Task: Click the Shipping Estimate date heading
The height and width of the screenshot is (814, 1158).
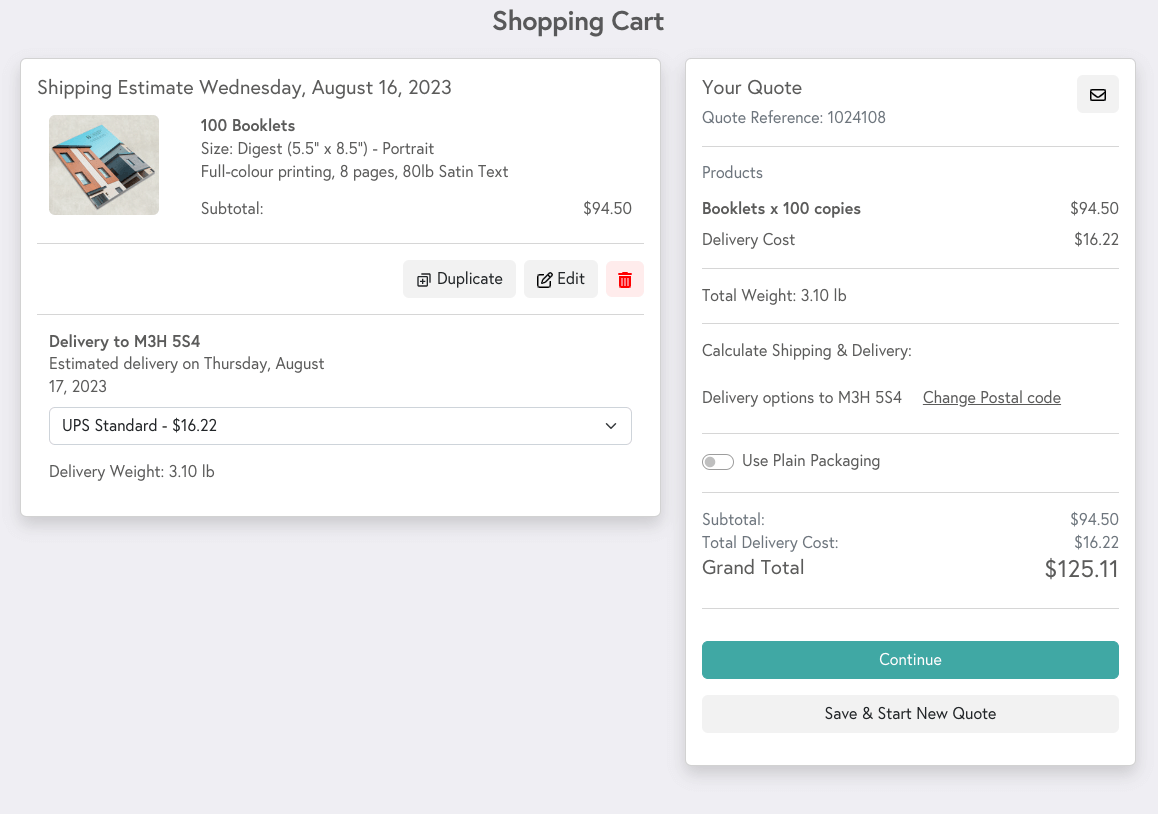Action: pyautogui.click(x=244, y=88)
